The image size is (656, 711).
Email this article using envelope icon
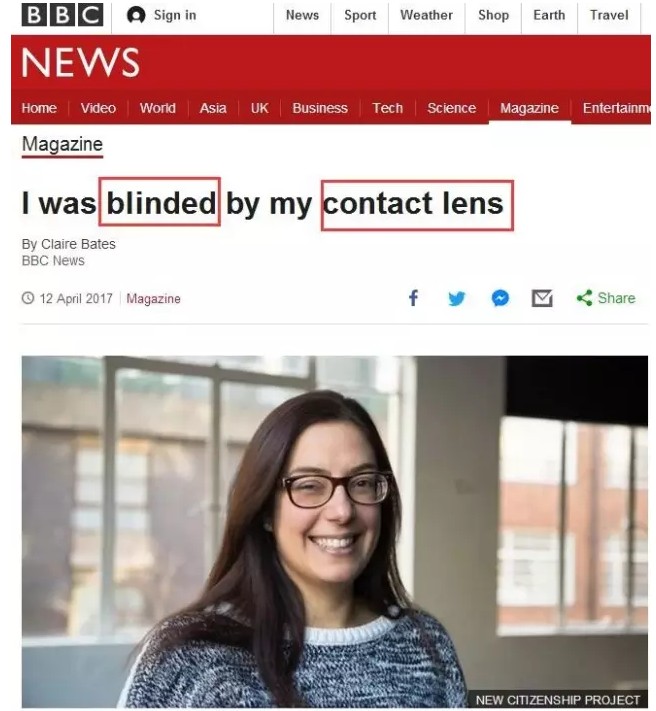point(542,298)
